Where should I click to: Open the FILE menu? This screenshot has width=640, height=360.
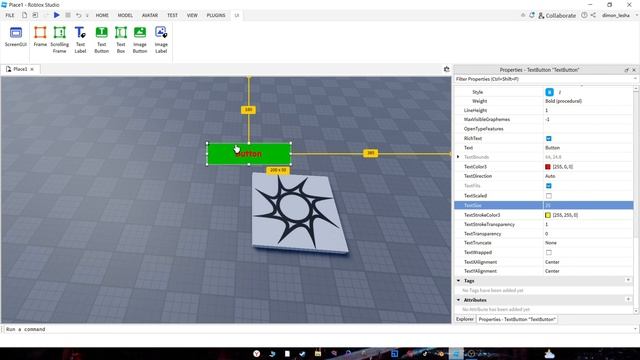tap(10, 16)
